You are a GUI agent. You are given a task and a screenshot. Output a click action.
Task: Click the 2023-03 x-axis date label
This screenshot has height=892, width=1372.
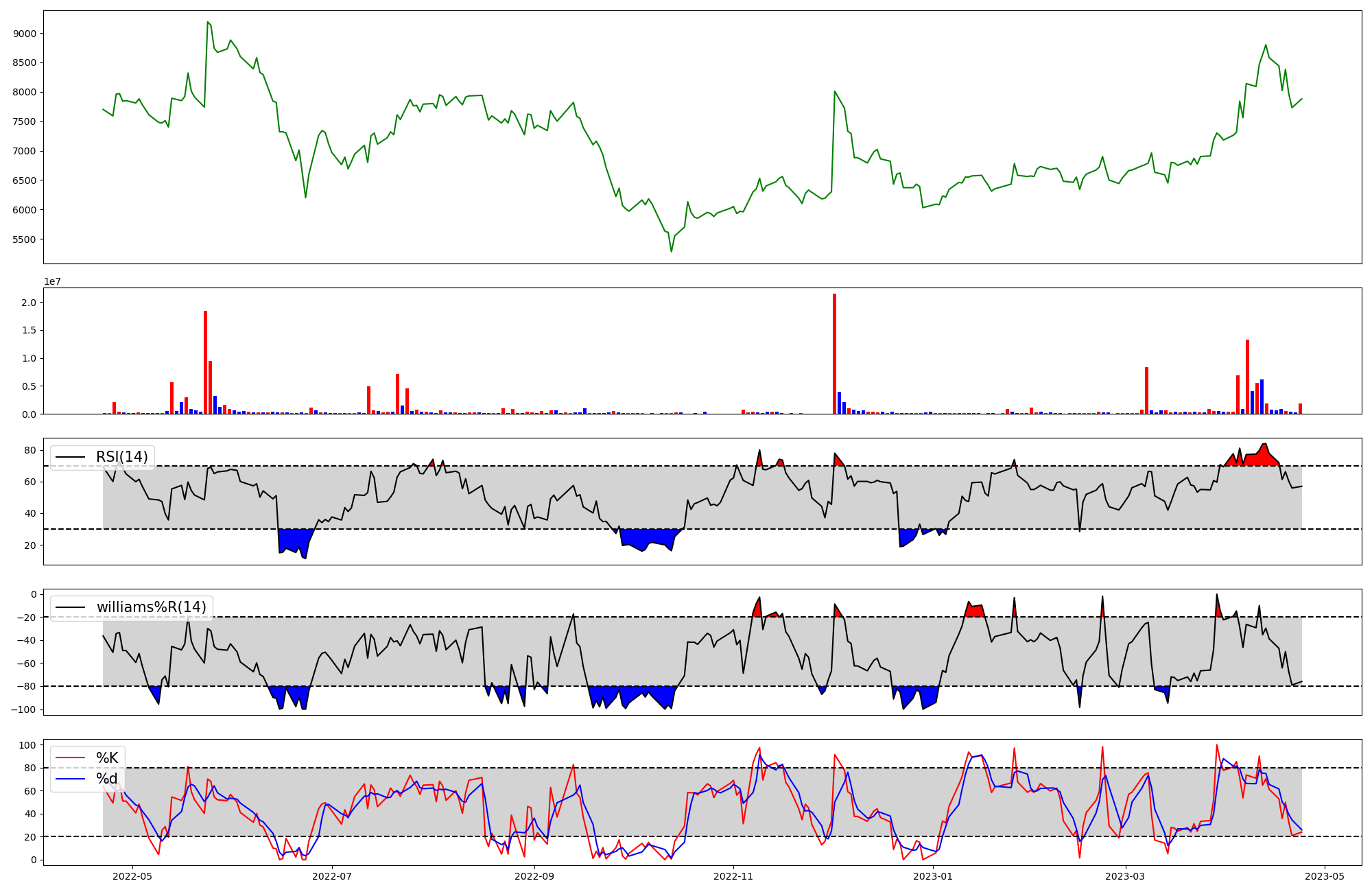1125,876
